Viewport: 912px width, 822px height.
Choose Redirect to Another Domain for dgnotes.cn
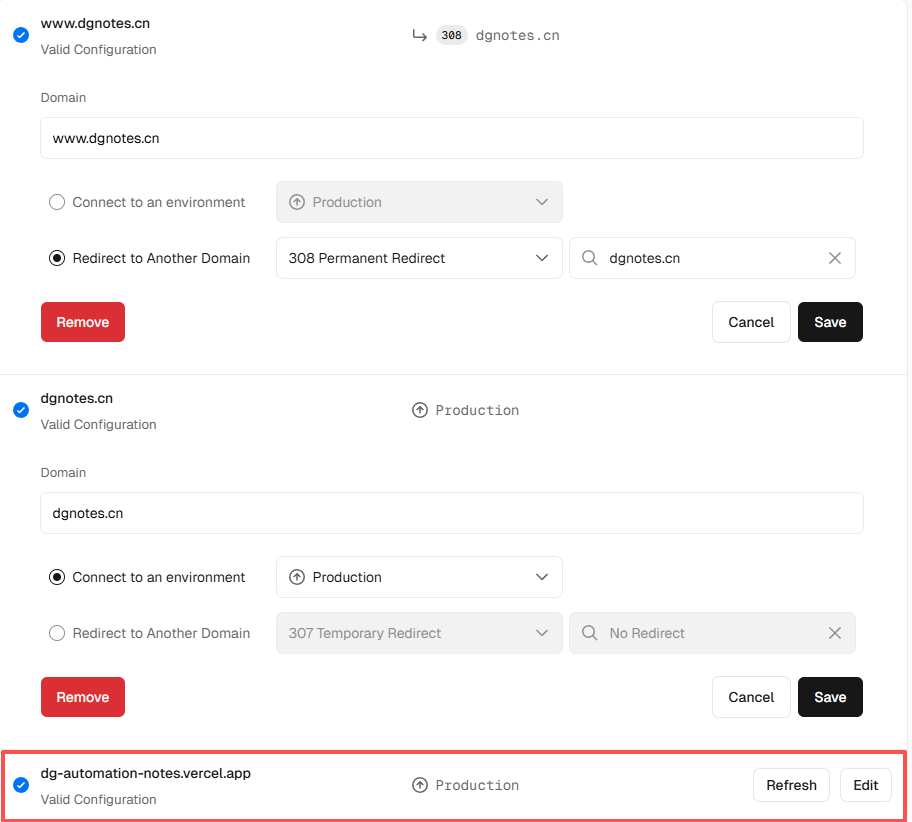[x=57, y=633]
